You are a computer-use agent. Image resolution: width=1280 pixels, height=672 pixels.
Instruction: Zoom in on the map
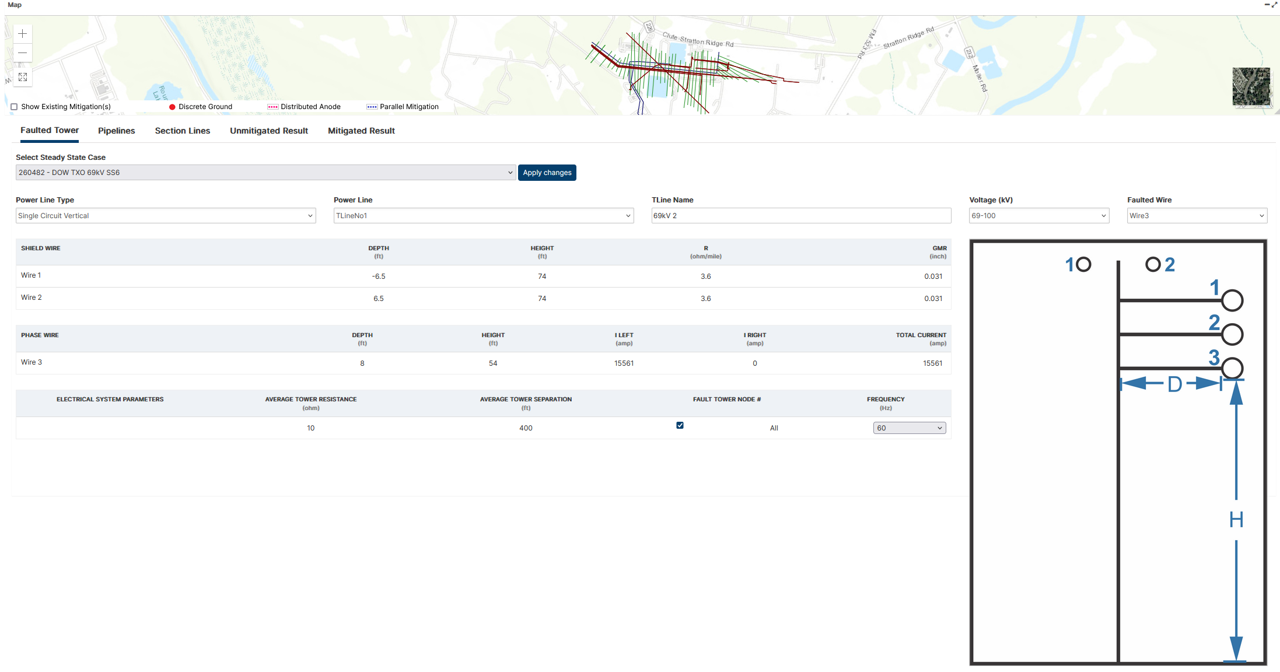click(x=21, y=33)
